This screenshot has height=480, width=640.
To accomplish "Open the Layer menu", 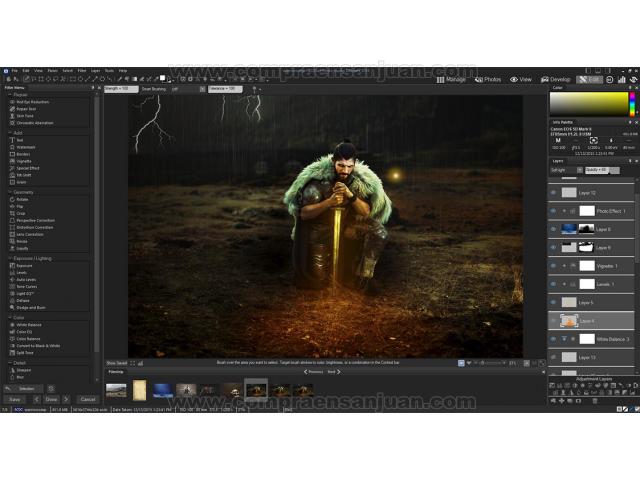I will (96, 71).
